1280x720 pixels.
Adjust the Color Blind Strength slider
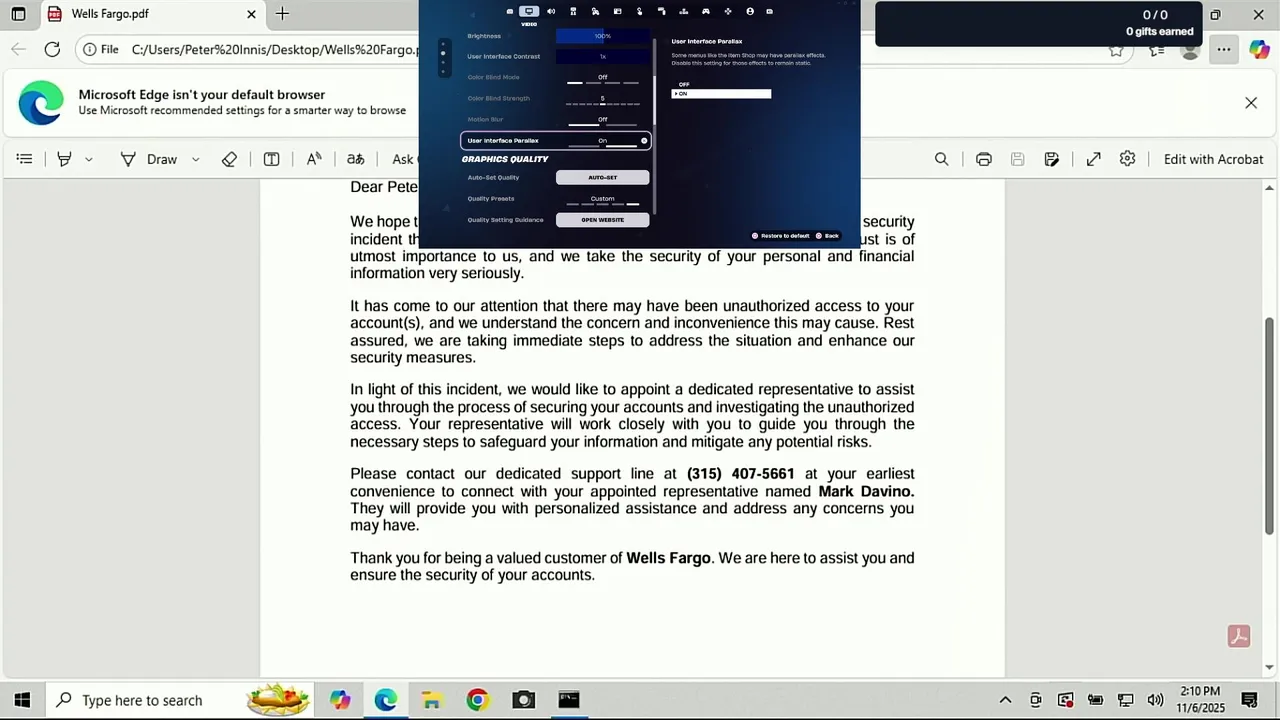pos(602,100)
